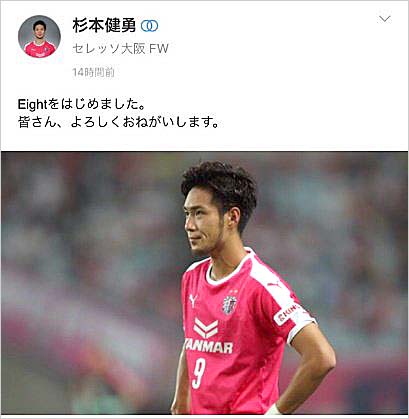Click the 14時間前 timestamp
Image resolution: width=409 pixels, height=419 pixels.
tap(94, 72)
